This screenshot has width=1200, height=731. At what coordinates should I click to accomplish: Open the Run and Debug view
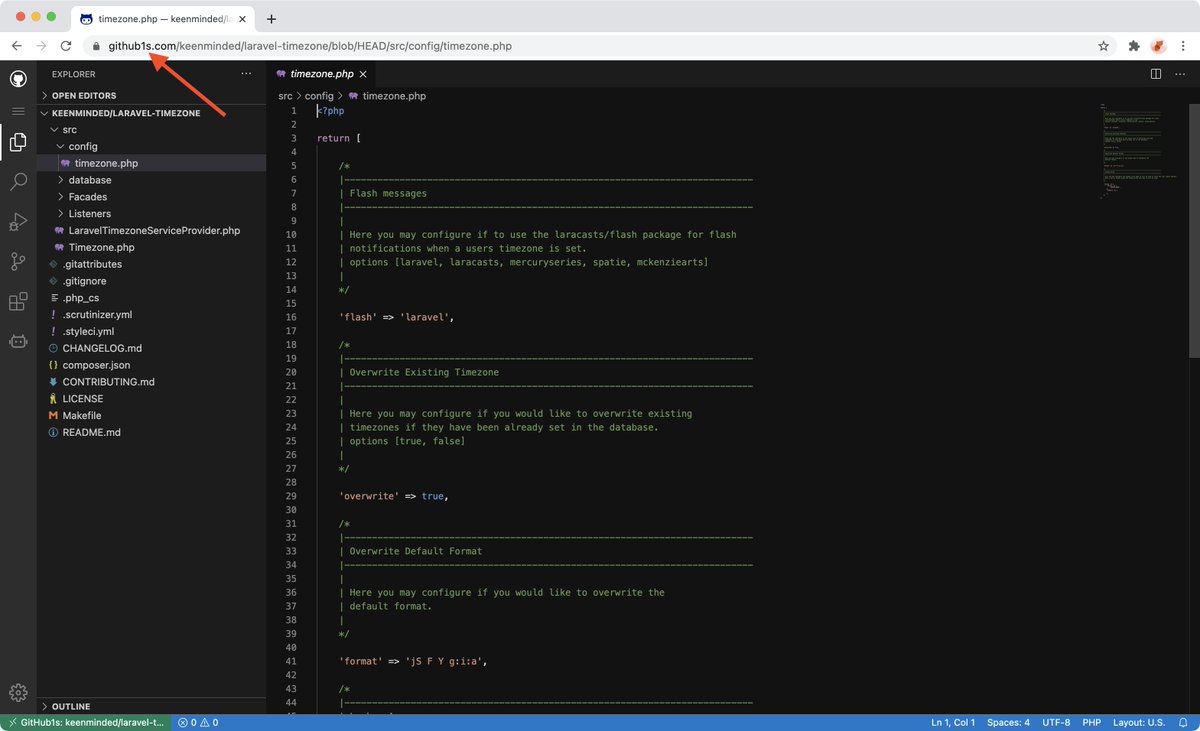(x=18, y=221)
